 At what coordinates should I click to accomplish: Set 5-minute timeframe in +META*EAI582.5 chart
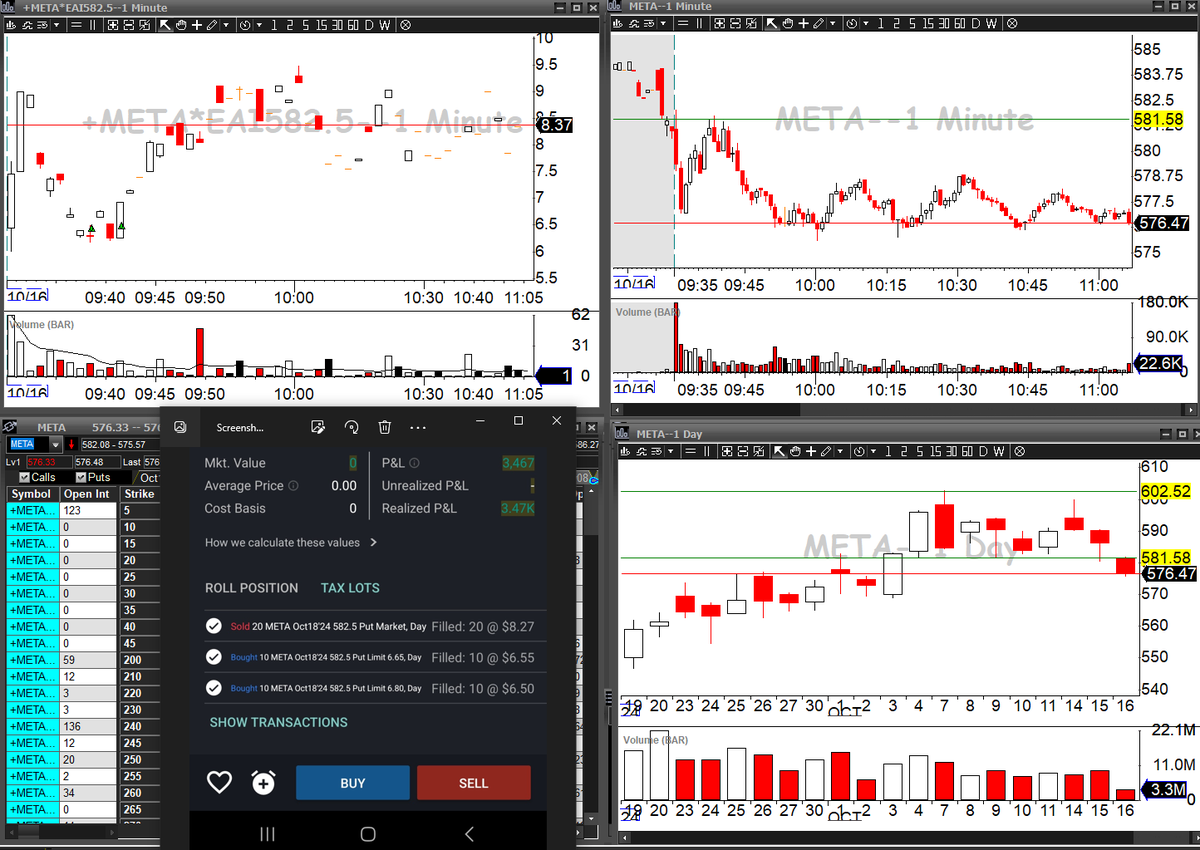[305, 25]
